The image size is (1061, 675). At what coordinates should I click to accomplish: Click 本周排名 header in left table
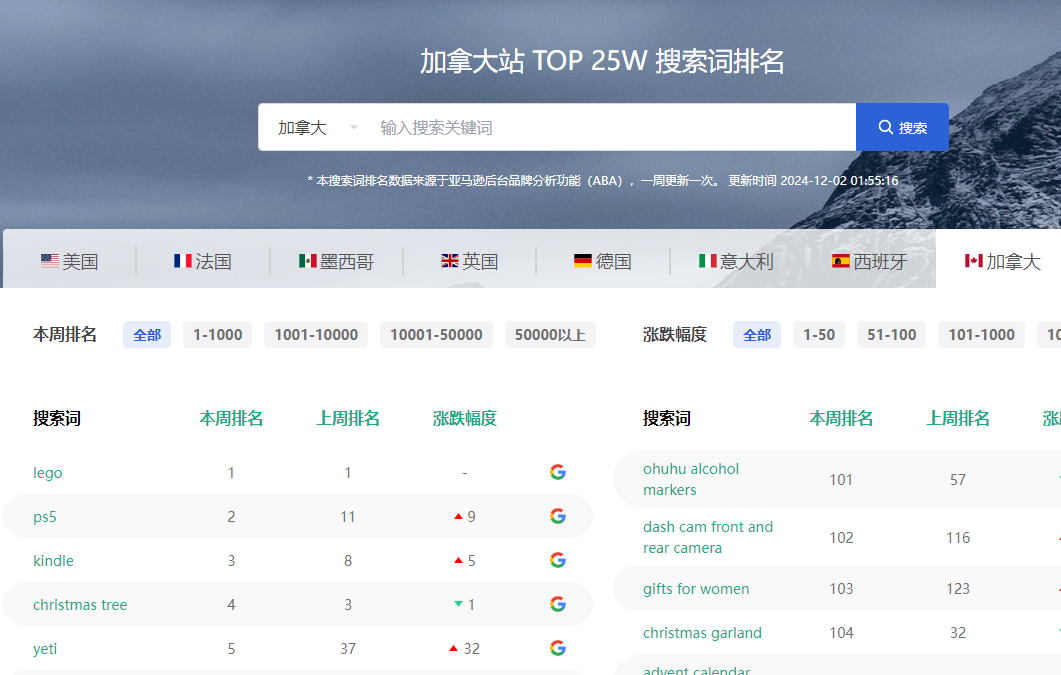[x=231, y=418]
